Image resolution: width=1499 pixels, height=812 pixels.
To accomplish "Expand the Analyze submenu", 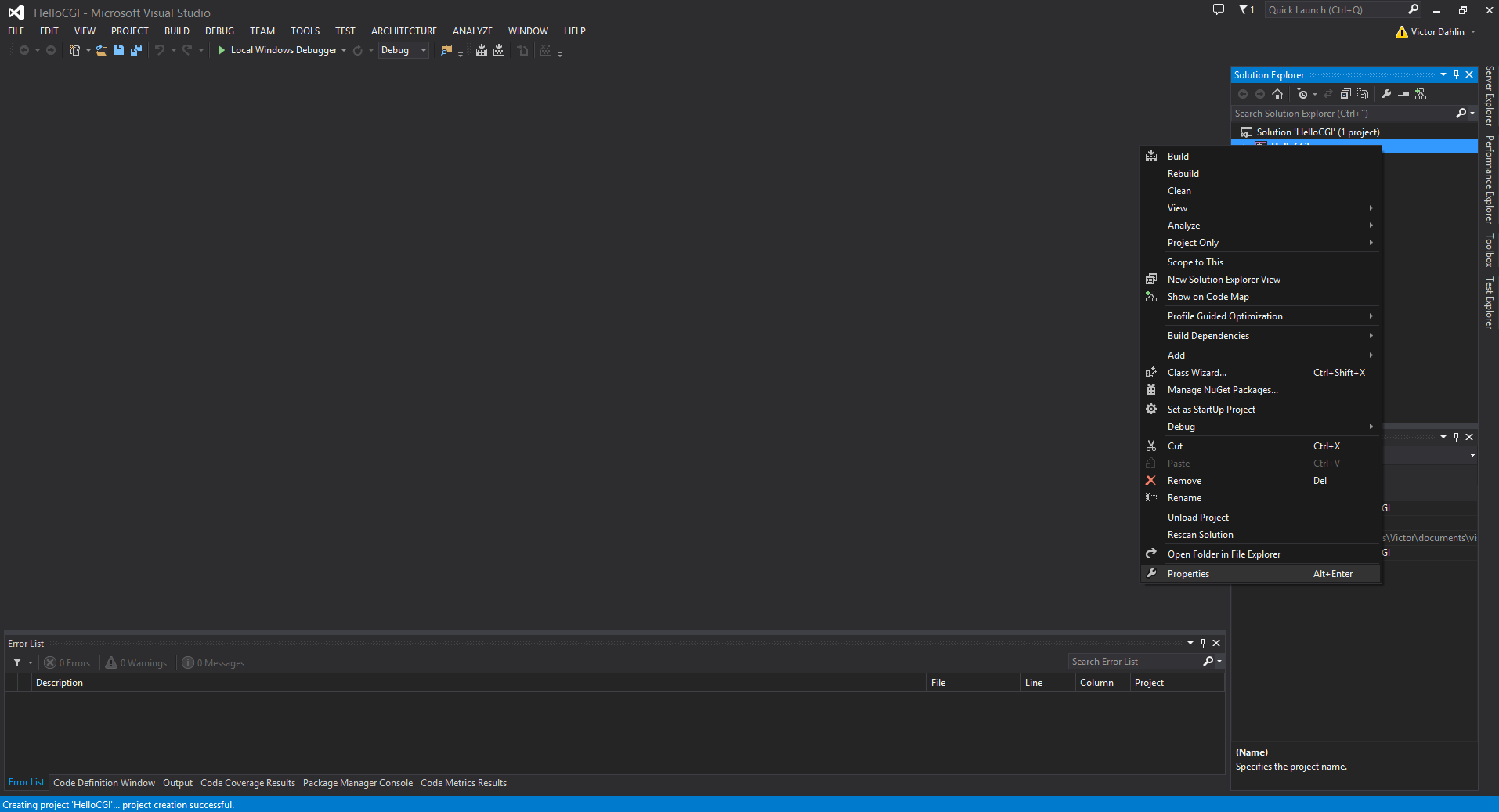I will click(1260, 226).
